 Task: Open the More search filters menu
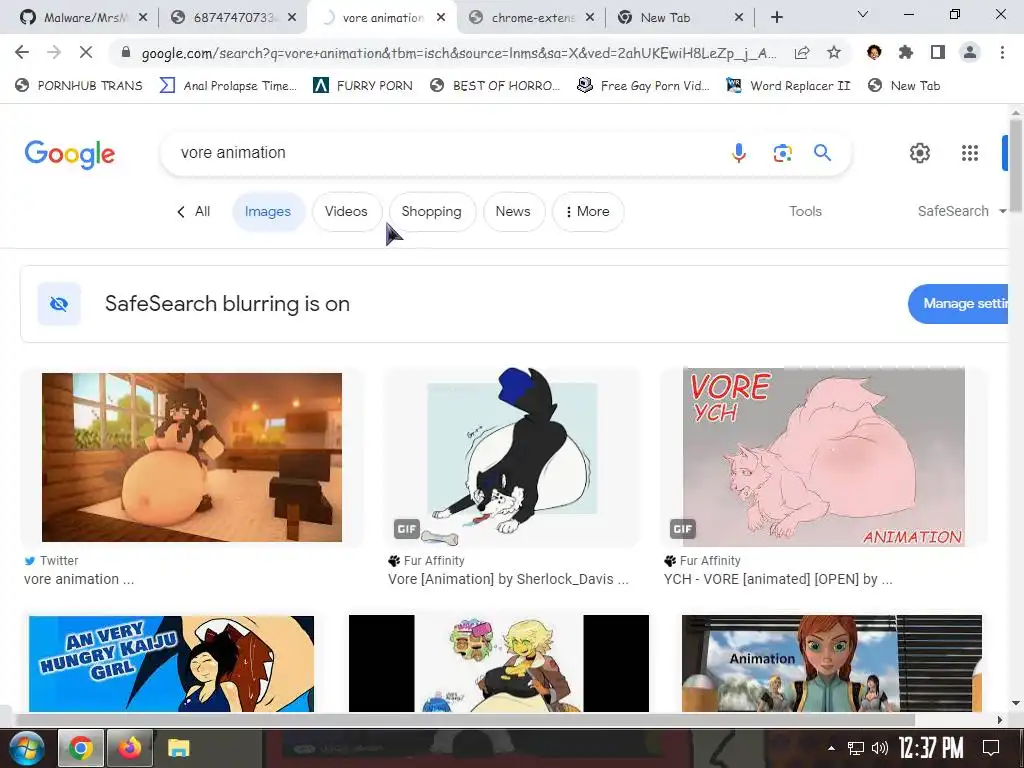coord(588,212)
